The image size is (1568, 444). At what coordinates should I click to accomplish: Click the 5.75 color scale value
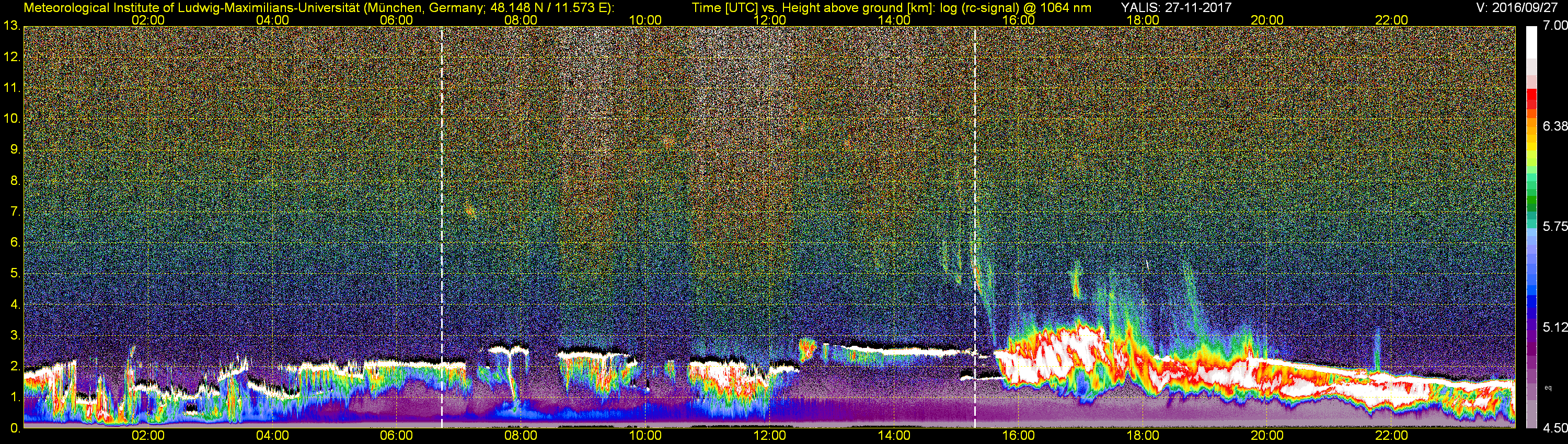point(1554,226)
